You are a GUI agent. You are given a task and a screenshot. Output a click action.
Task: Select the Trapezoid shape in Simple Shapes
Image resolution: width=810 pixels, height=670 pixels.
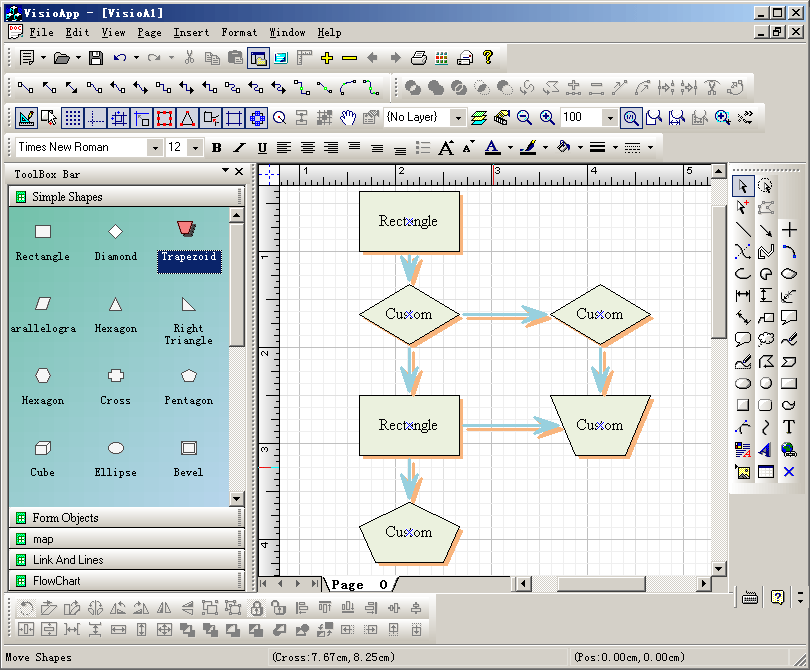tap(188, 238)
